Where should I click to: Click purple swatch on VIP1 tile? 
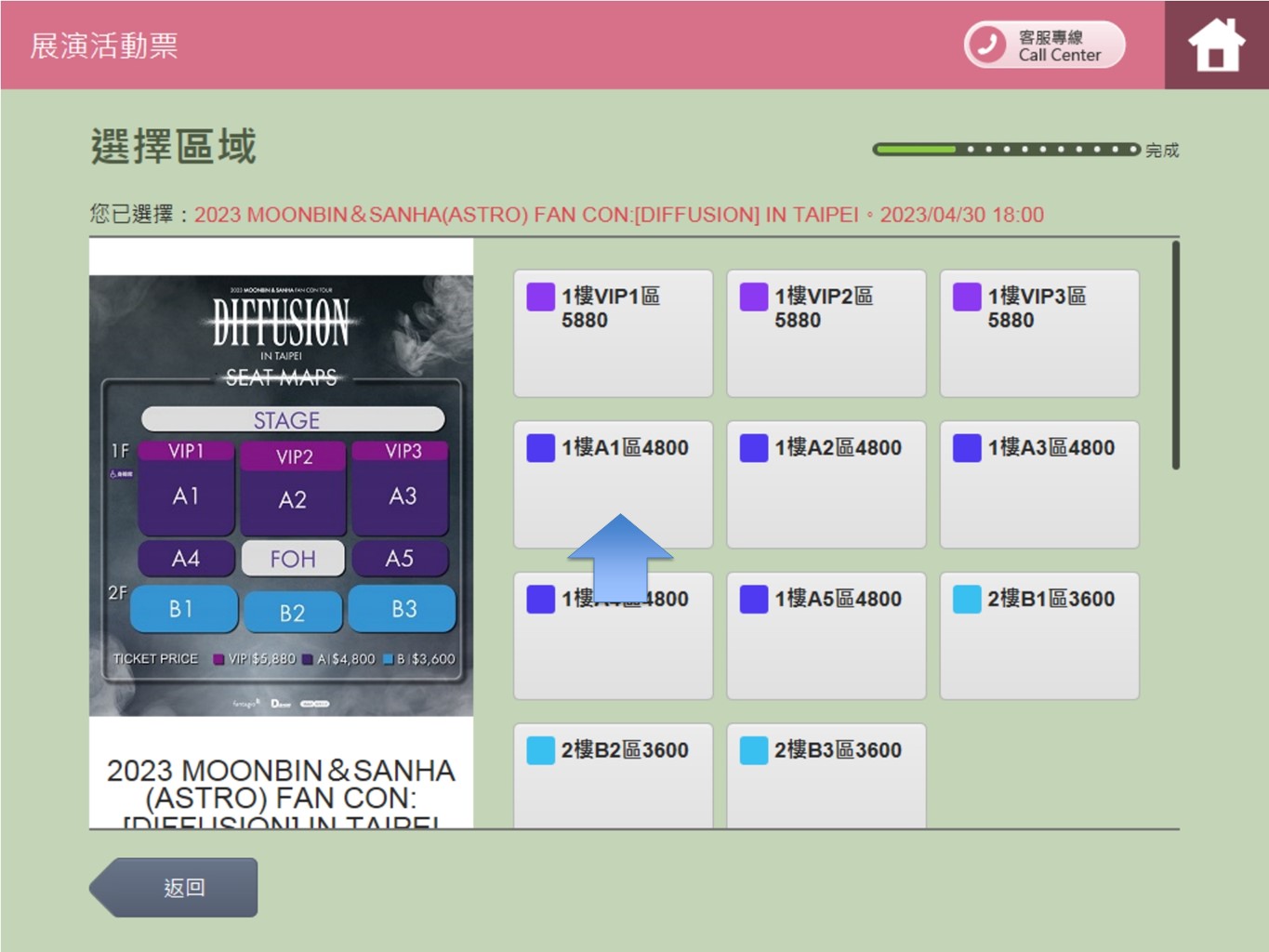tap(541, 297)
